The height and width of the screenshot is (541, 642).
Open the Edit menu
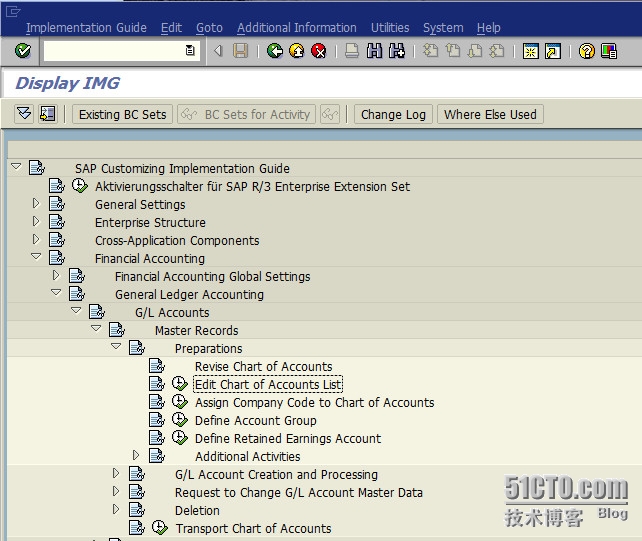tap(171, 27)
